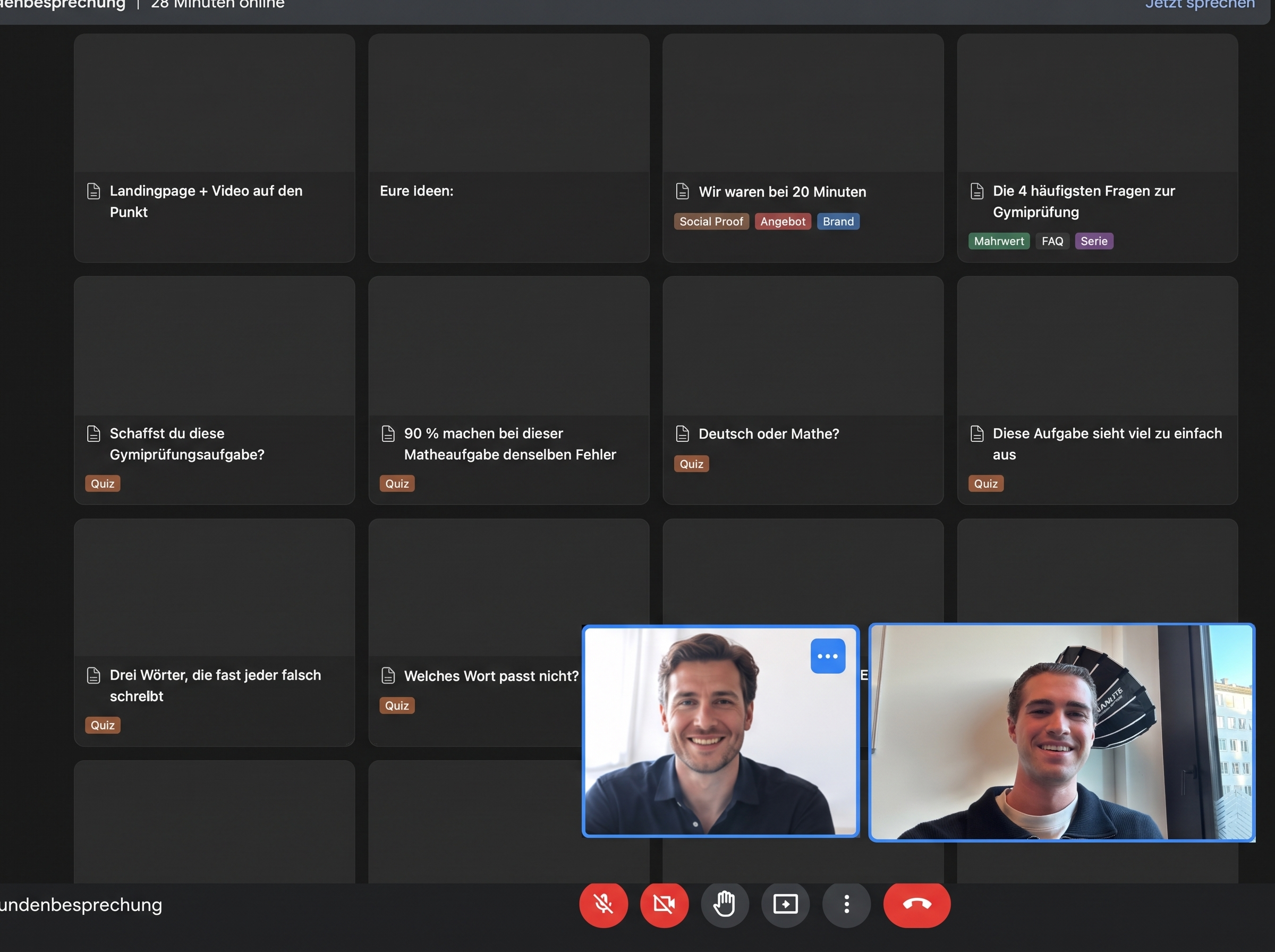Click Quiz tag under 'Welches Wort passt nicht?'

397,705
